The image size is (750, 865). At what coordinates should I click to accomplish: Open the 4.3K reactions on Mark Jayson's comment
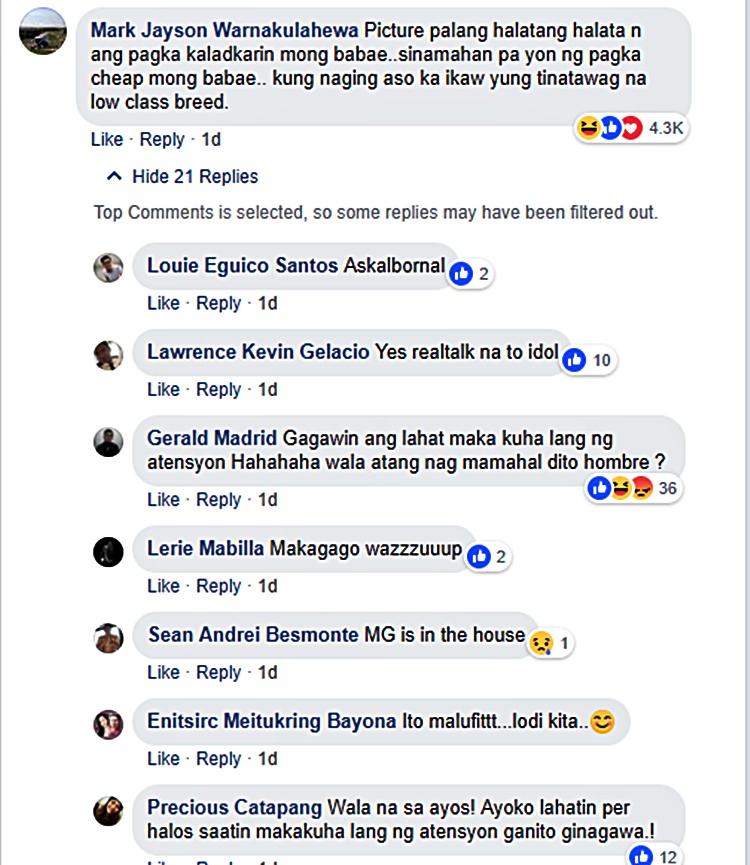pyautogui.click(x=631, y=128)
